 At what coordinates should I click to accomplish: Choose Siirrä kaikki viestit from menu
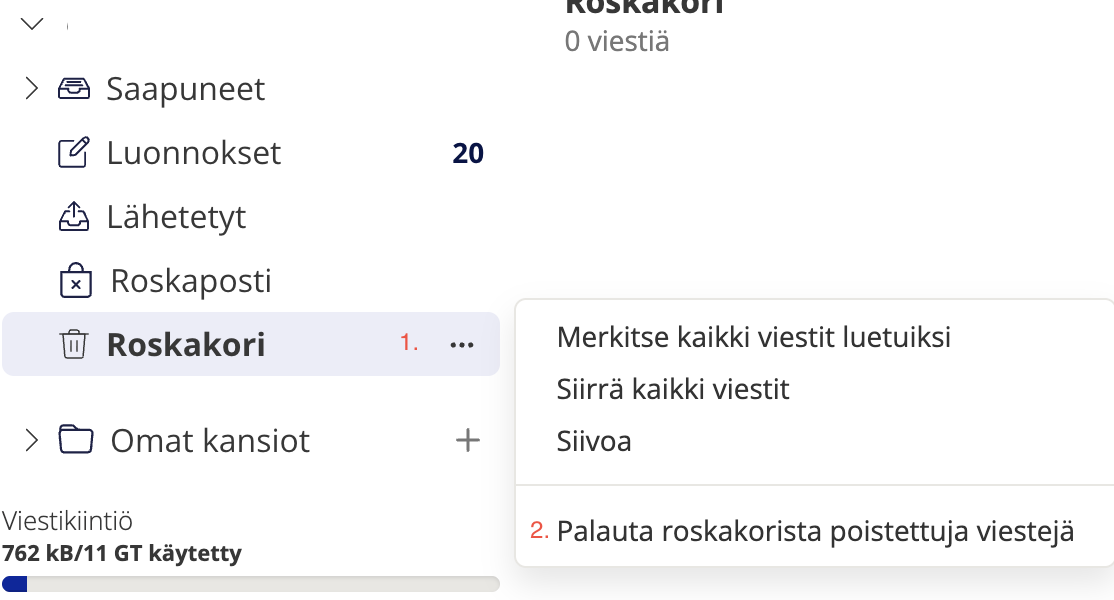click(x=673, y=388)
